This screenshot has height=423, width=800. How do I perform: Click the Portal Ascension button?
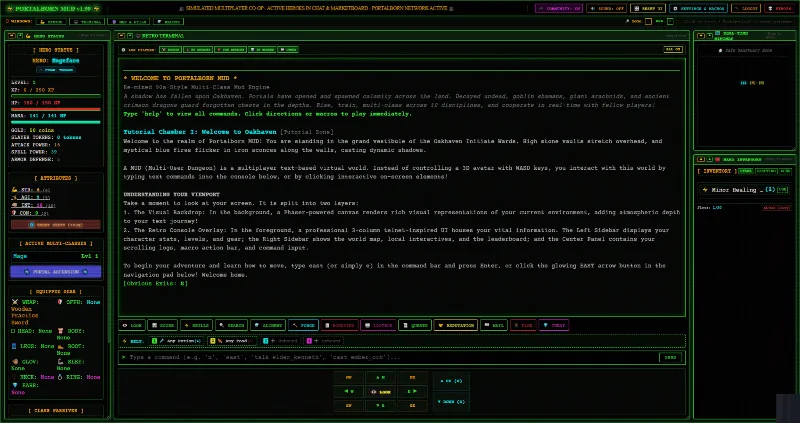pos(56,272)
